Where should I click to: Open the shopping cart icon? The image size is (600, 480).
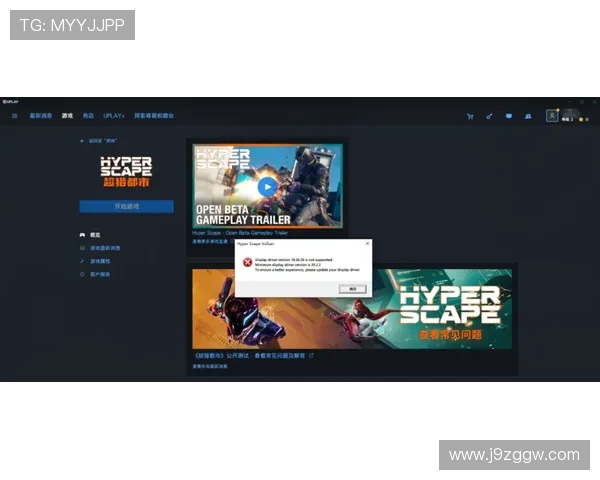(470, 116)
